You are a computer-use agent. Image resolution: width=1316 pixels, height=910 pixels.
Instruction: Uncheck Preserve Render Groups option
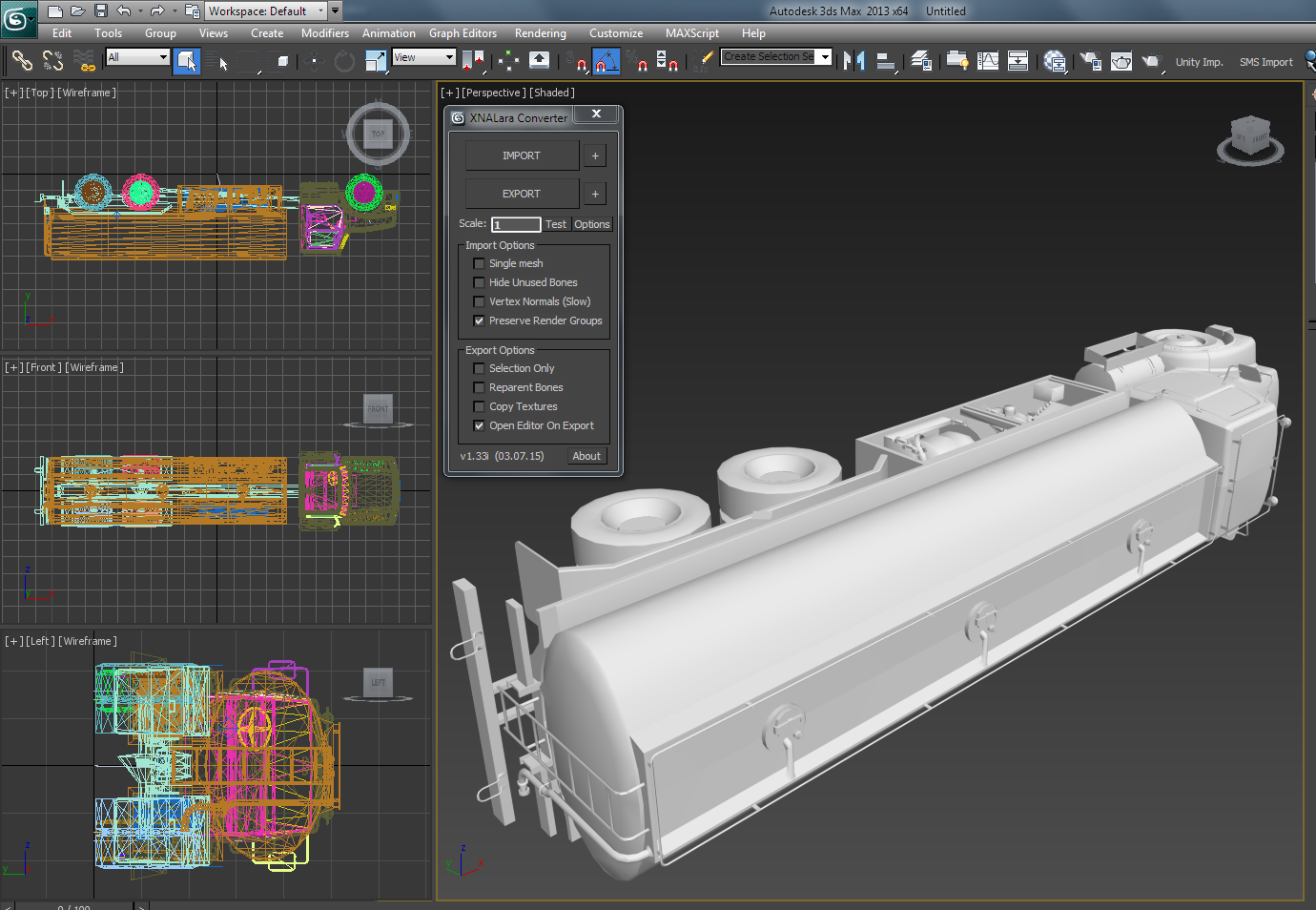tap(479, 321)
